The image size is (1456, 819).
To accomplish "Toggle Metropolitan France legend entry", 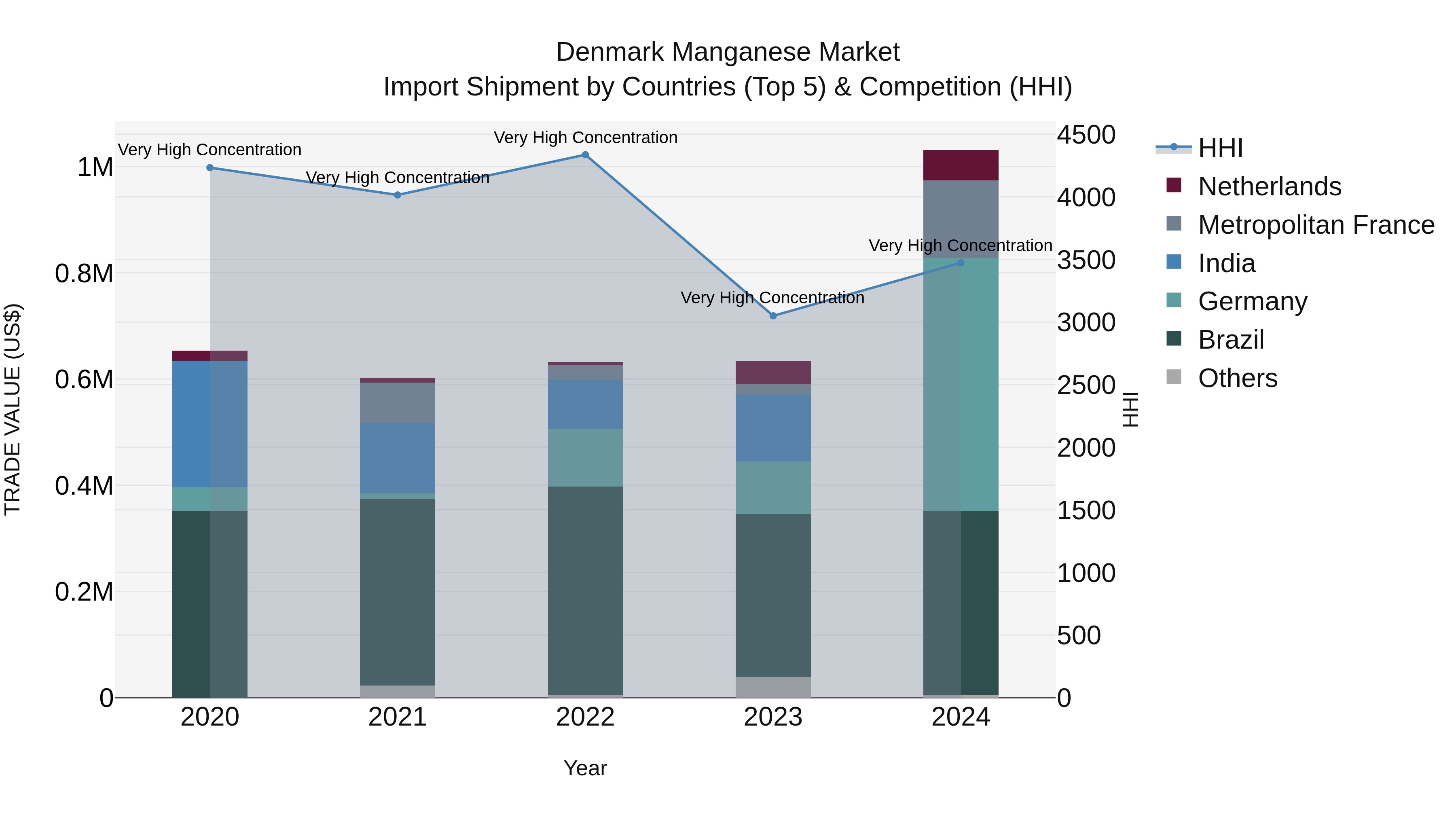I will [x=1300, y=224].
